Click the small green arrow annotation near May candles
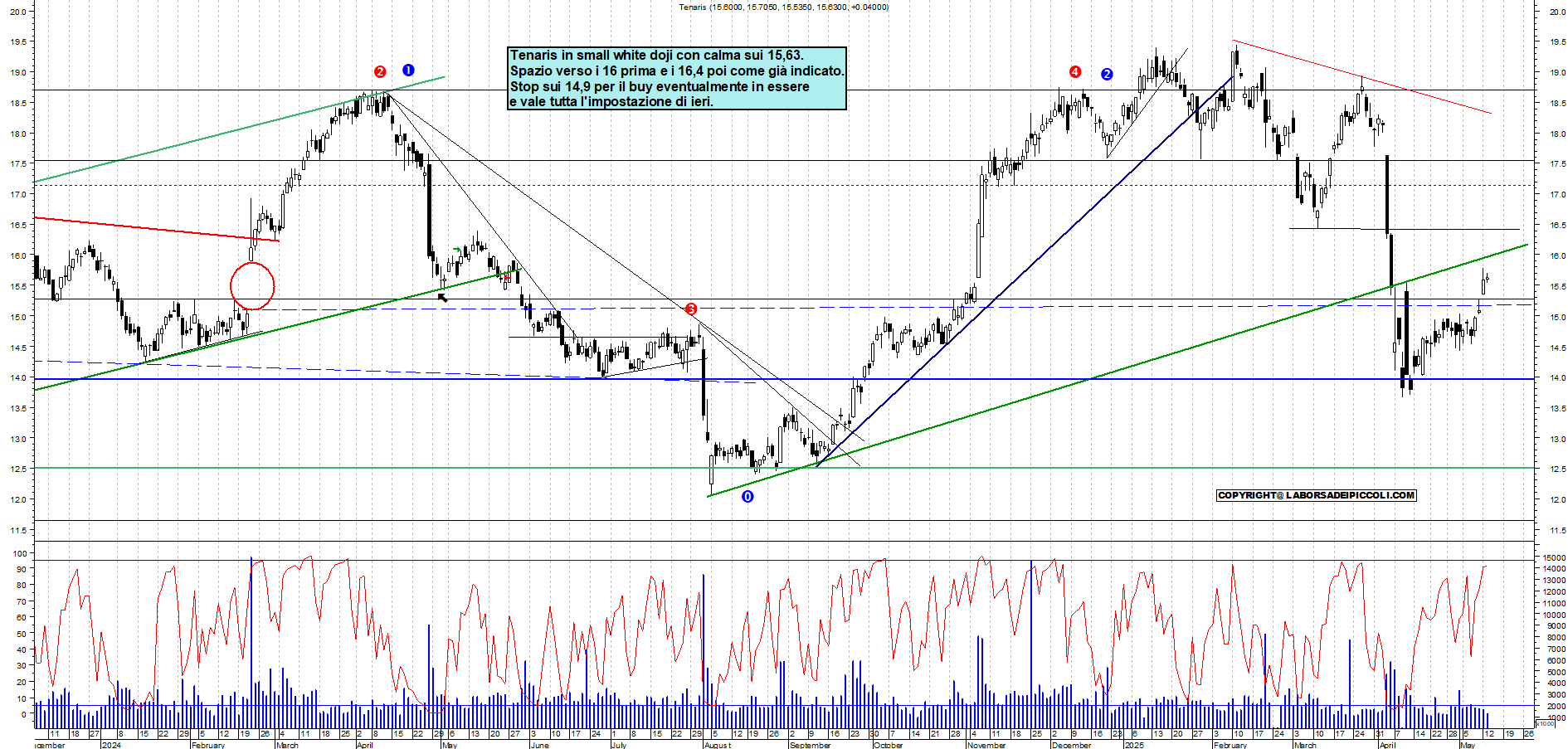The image size is (1568, 749). click(x=457, y=250)
